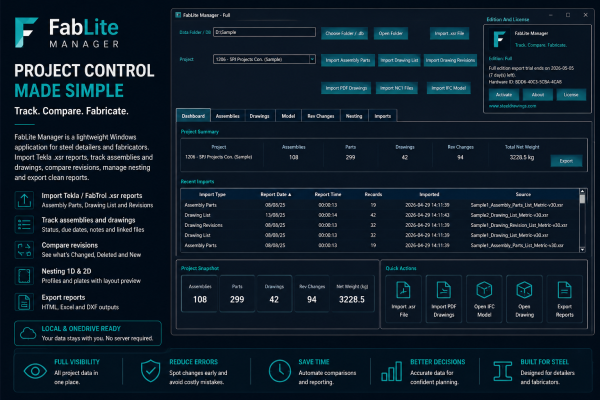The width and height of the screenshot is (600, 400).
Task: Click the shield checkmark icon for Reduce Errors
Action: point(150,371)
